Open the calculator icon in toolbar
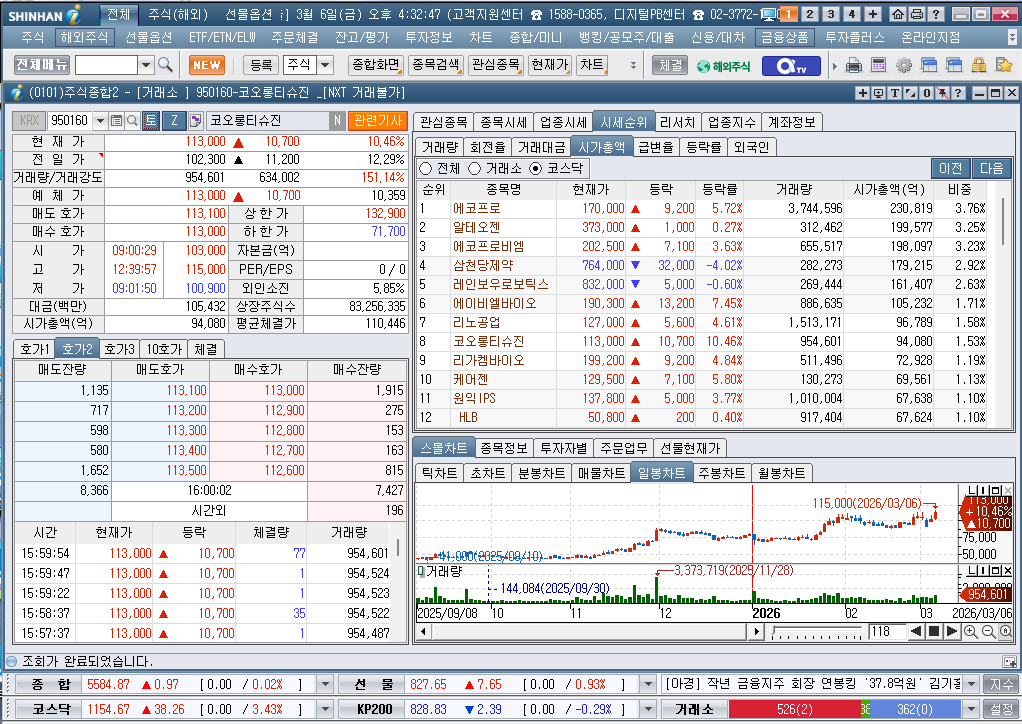1022x724 pixels. click(x=878, y=65)
